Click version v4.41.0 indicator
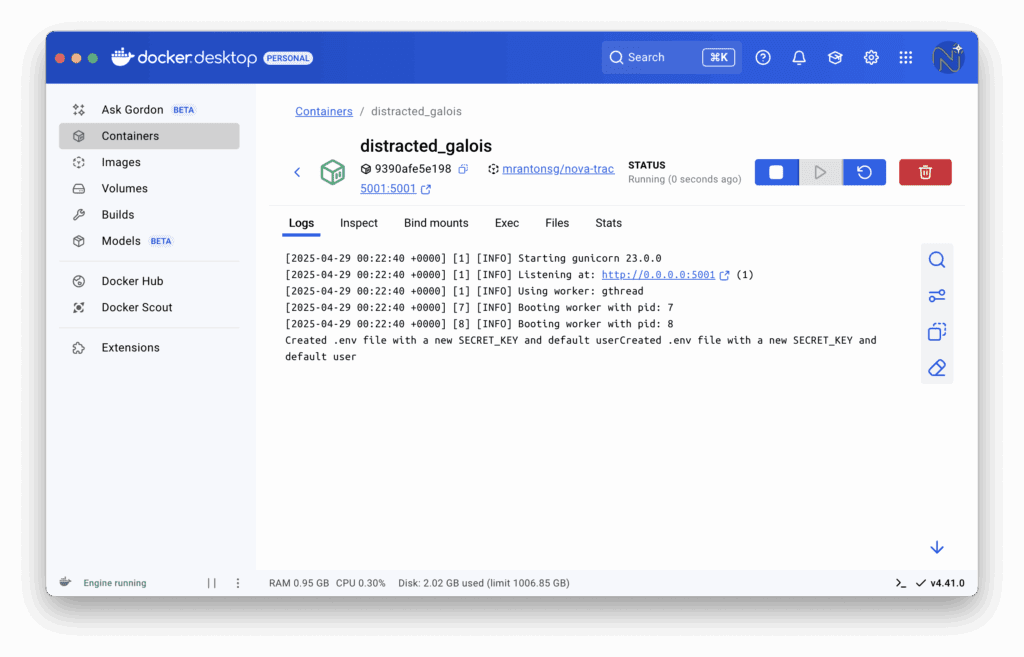1024x657 pixels. 940,583
